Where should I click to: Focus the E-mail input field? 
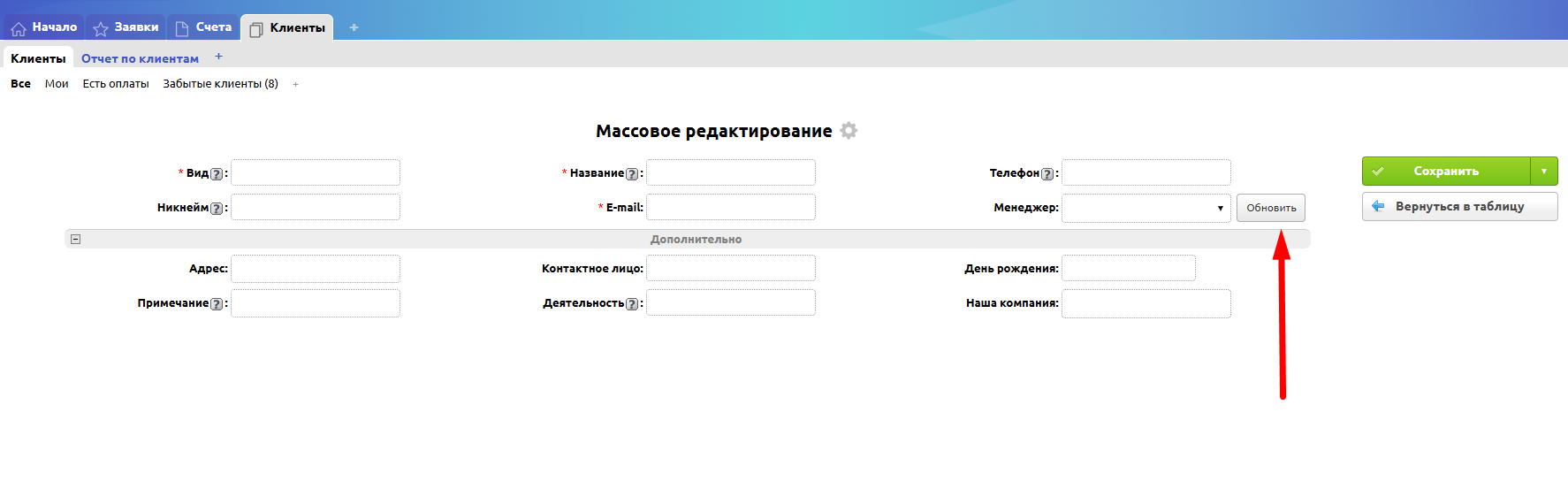tap(730, 208)
